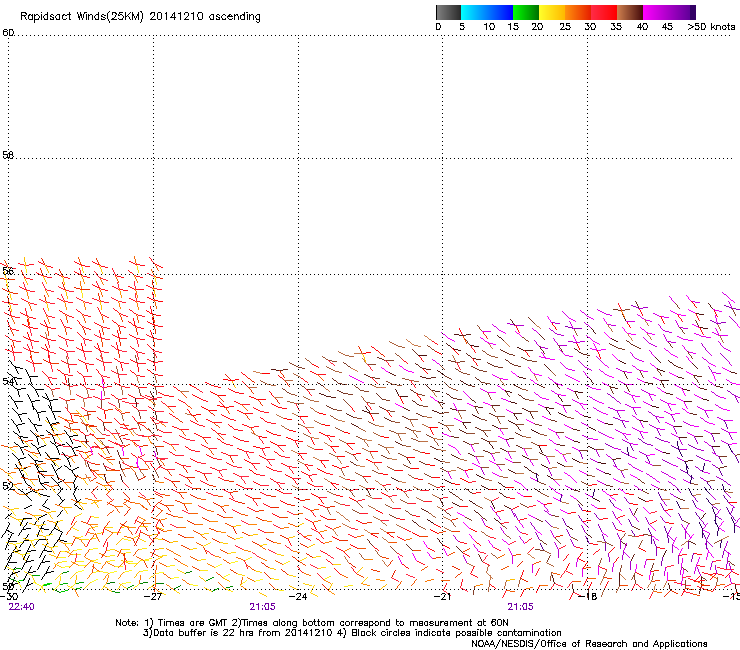
Task: Click the '-24' longitude axis label
Action: [298, 596]
